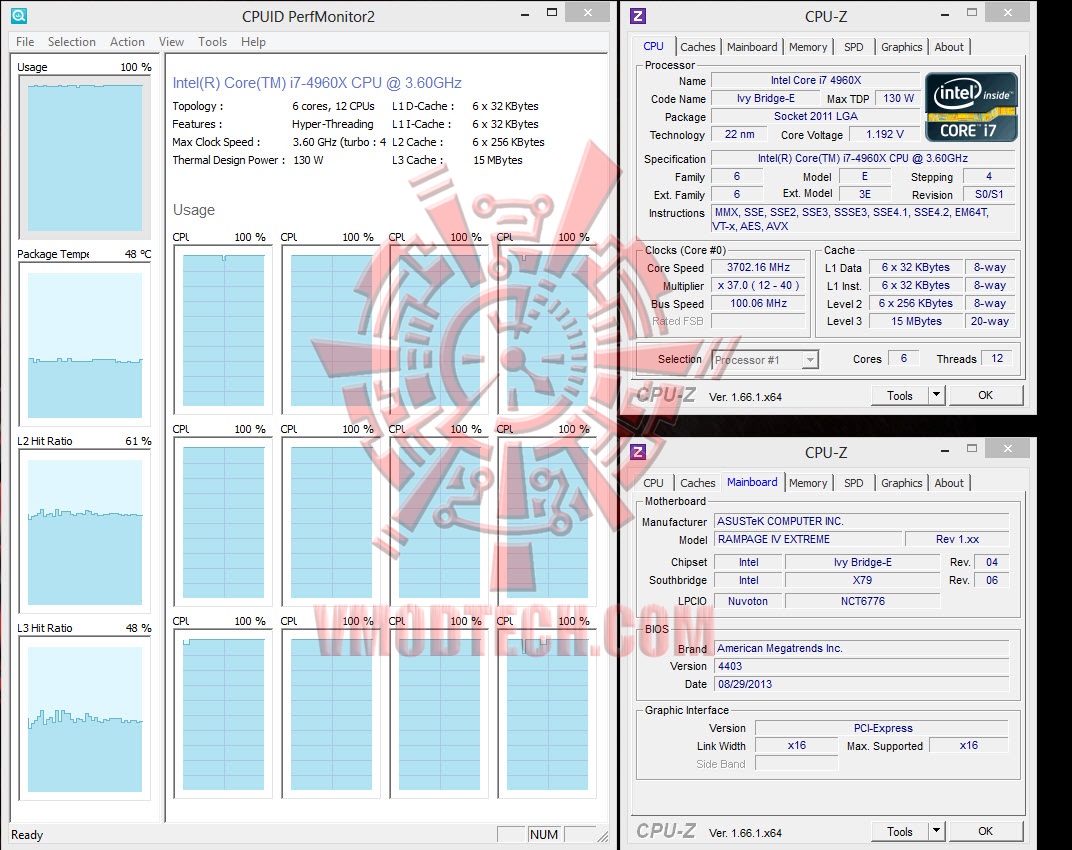Click the NCT6776 LPCIO model field
The width and height of the screenshot is (1072, 850).
863,601
